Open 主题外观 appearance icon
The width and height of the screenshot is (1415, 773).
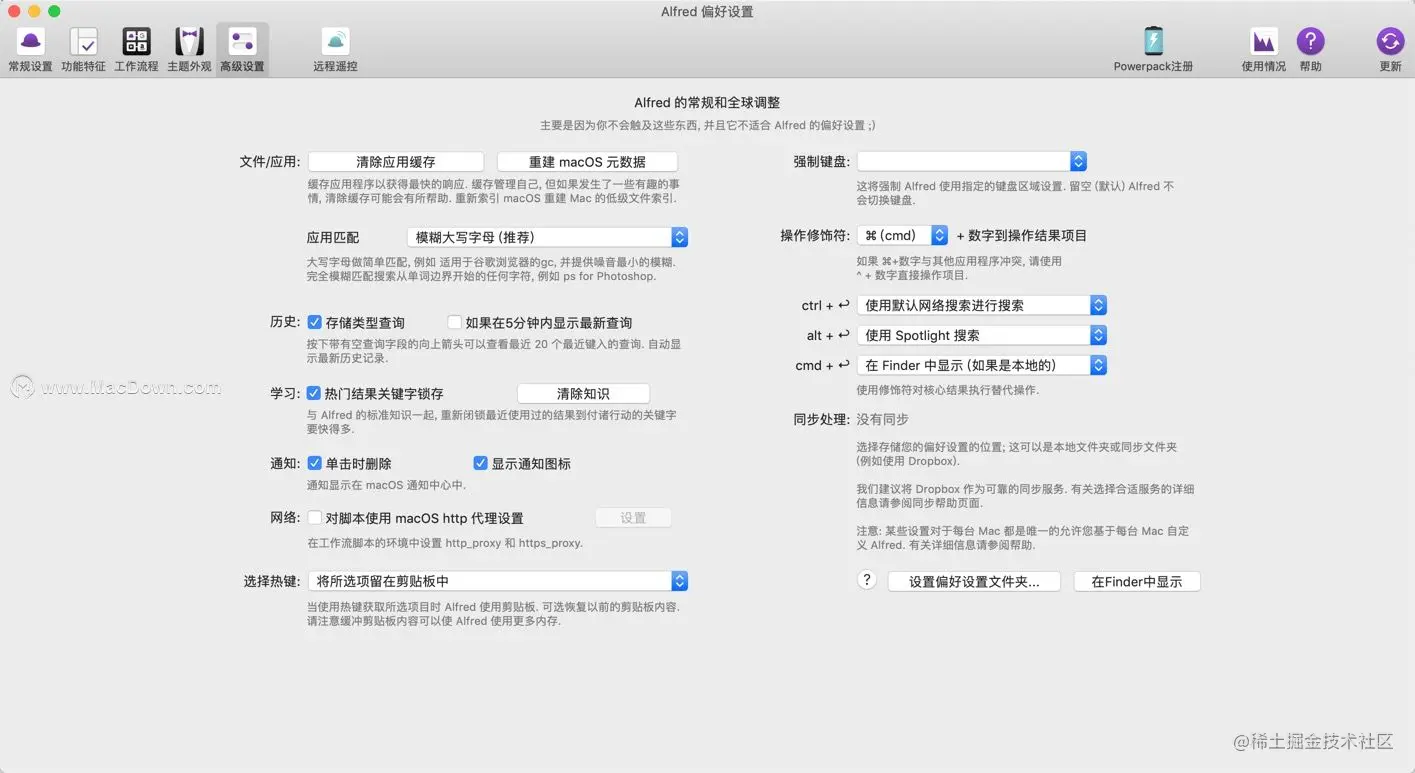coord(189,41)
